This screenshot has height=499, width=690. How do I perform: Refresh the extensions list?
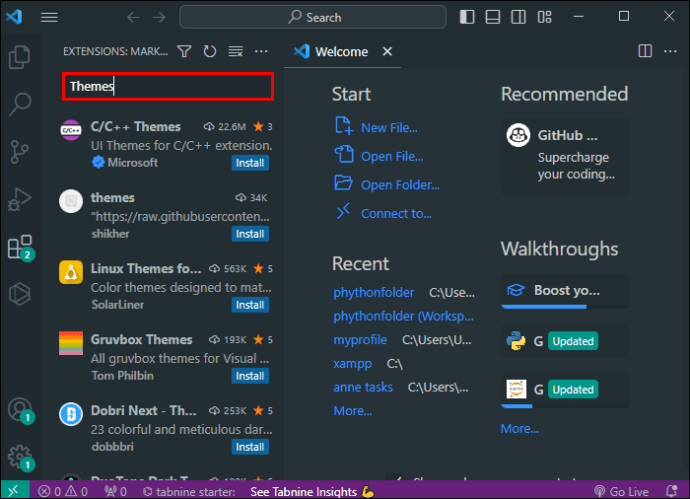210,51
